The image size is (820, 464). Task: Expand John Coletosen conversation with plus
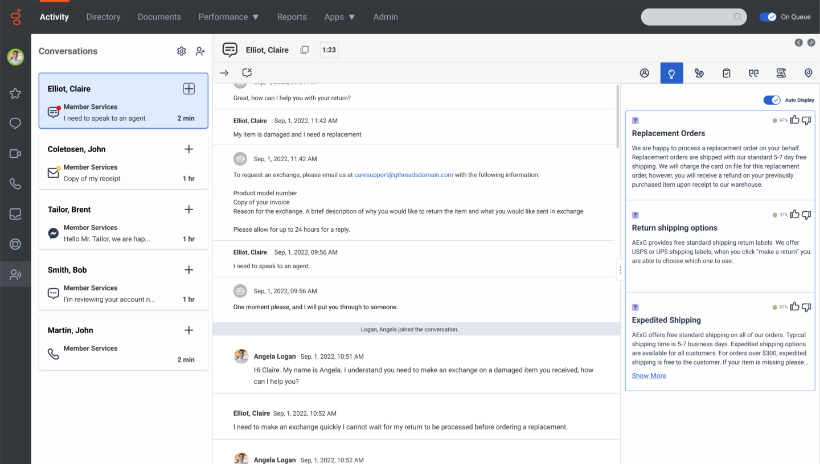[x=189, y=149]
